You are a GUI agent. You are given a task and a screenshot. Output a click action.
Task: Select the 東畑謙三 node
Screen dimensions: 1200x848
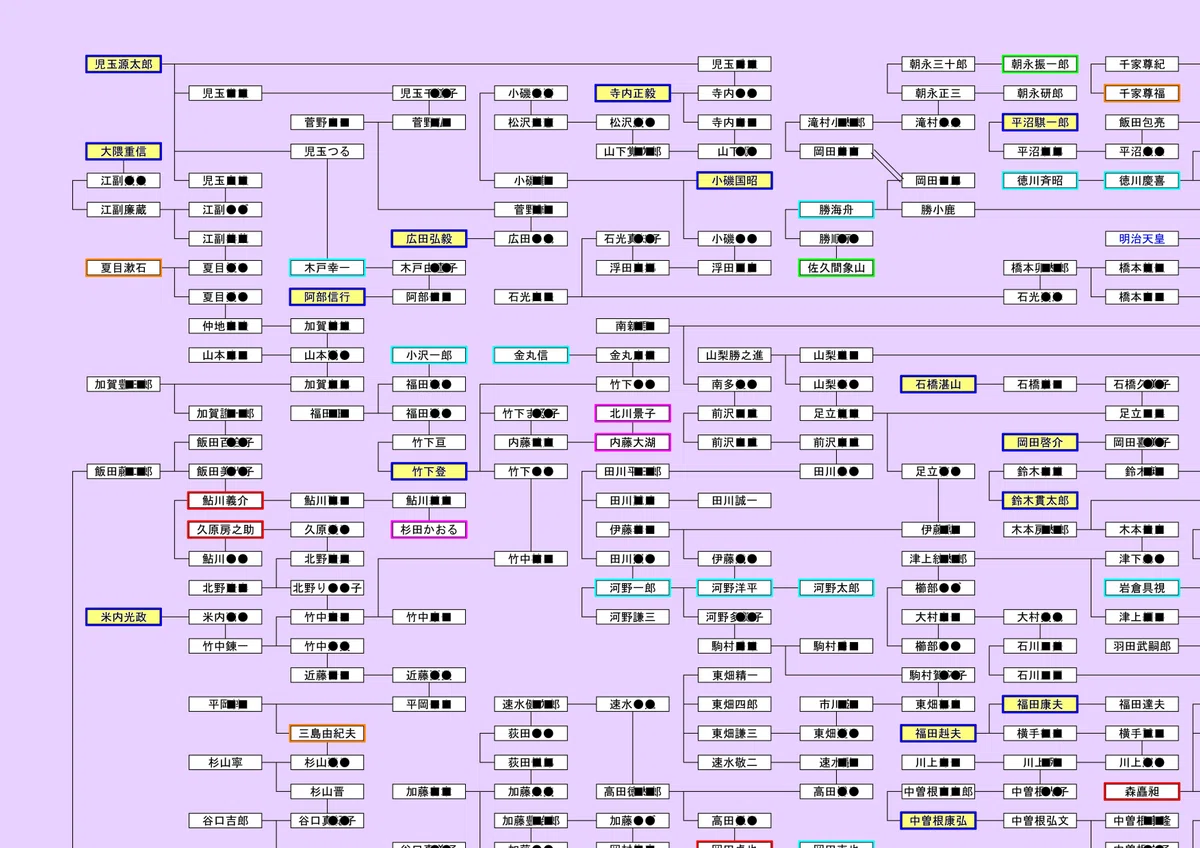(735, 733)
